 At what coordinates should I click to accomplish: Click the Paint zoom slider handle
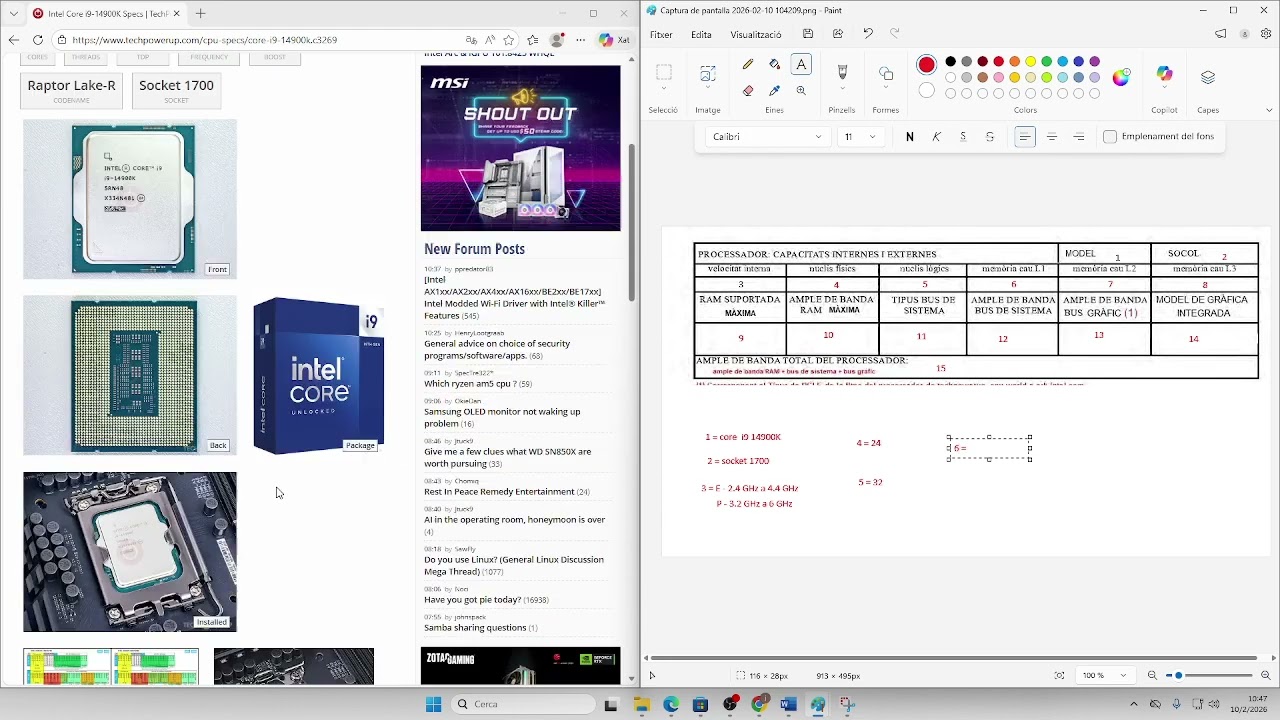(1178, 676)
